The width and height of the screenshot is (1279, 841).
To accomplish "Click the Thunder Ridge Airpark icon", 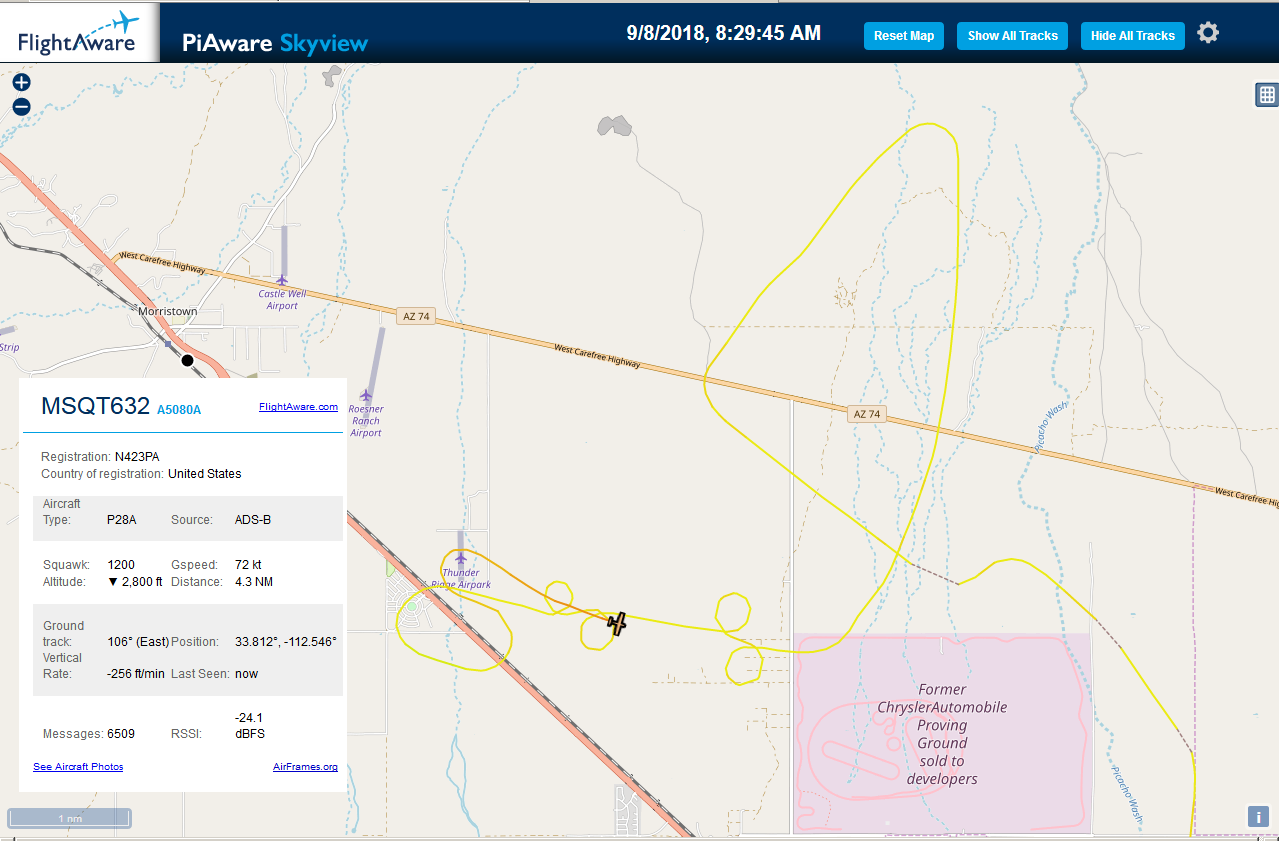I will click(461, 559).
